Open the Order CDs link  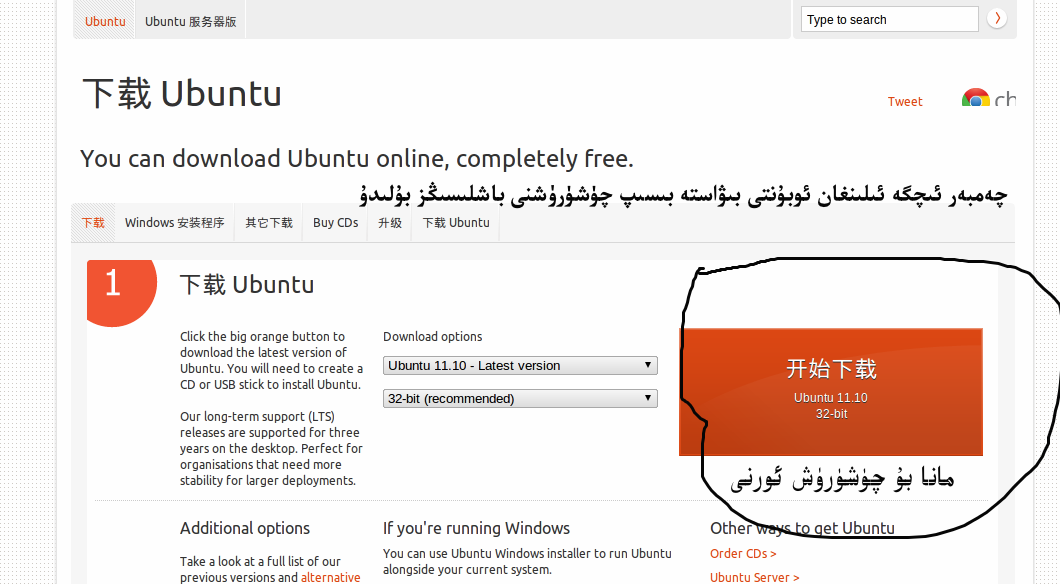point(743,554)
